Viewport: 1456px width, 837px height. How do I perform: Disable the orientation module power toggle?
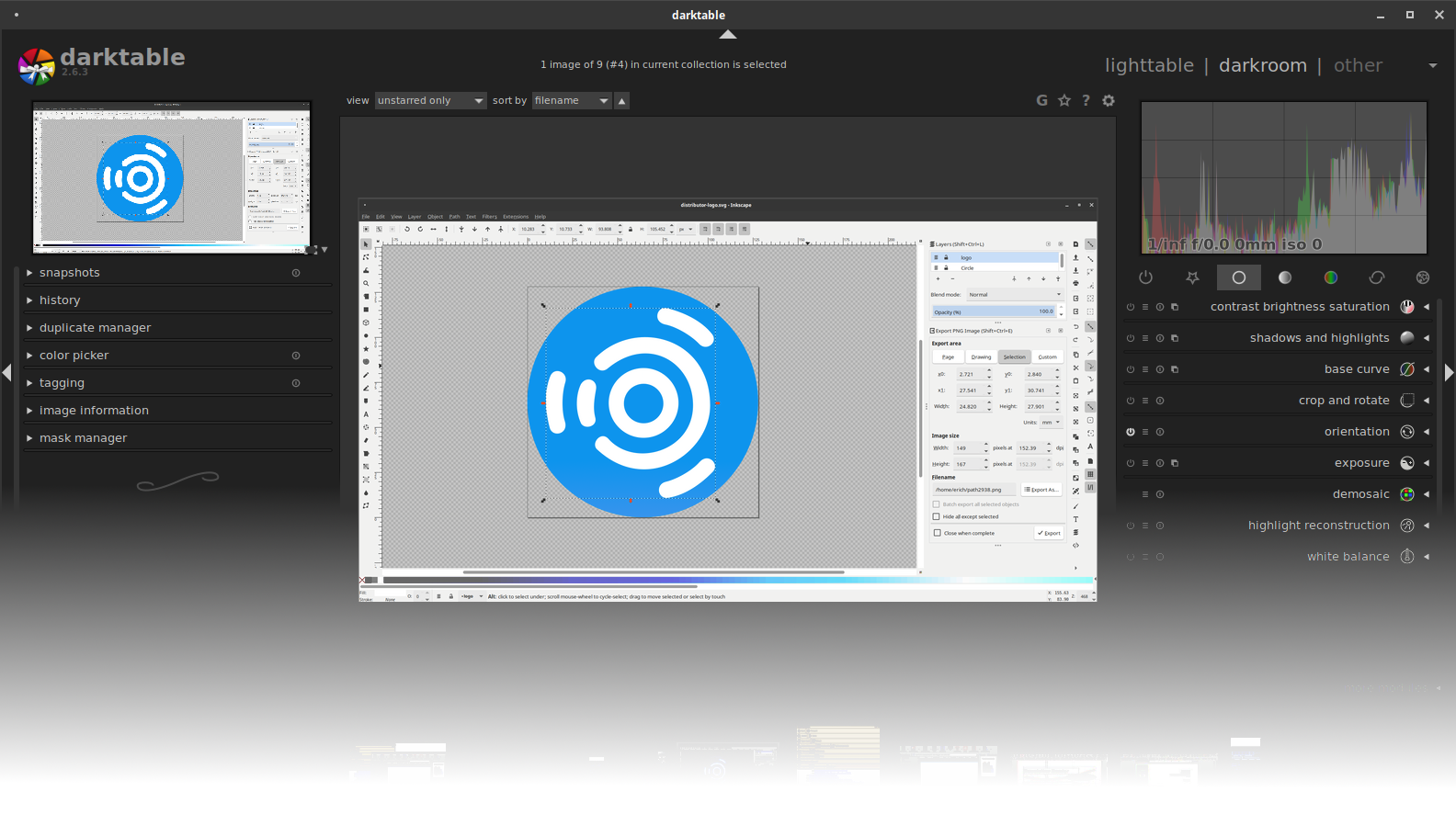point(1131,432)
